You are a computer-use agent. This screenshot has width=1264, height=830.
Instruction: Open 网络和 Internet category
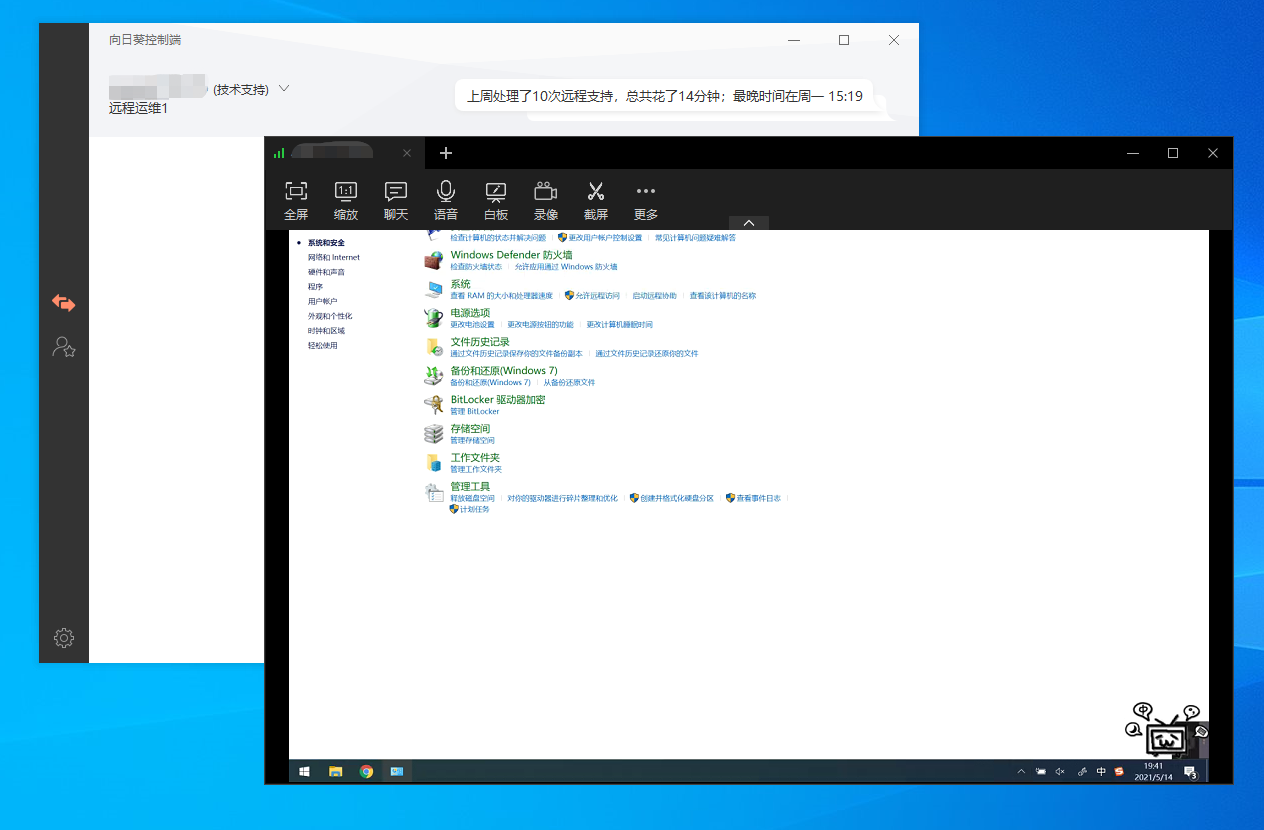coord(334,257)
